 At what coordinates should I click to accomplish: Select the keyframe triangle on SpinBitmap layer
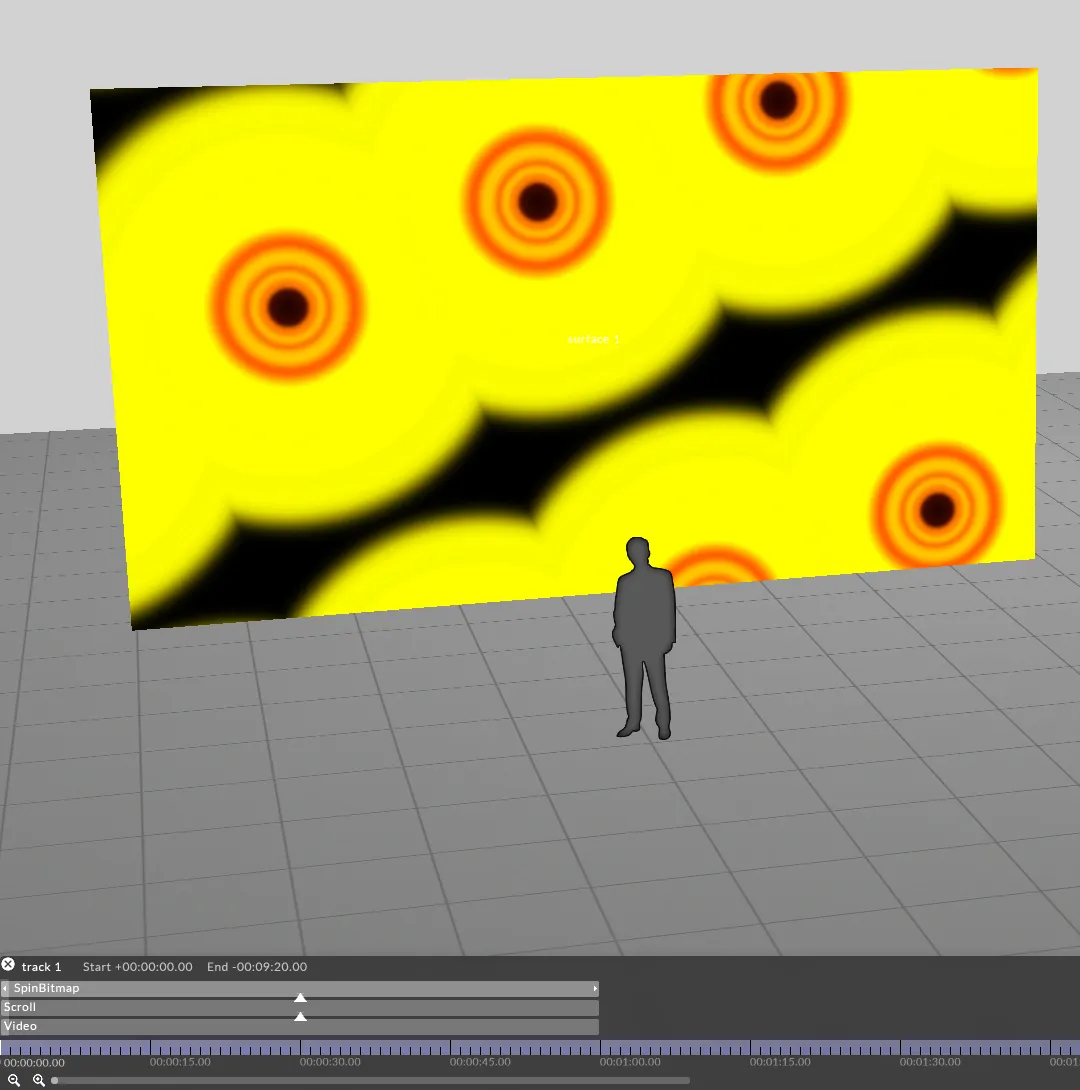(300, 997)
